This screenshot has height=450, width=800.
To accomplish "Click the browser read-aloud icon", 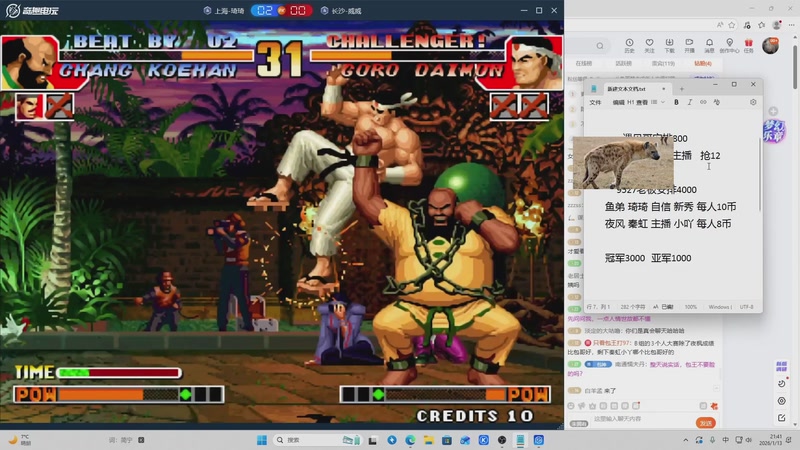I will (x=719, y=24).
